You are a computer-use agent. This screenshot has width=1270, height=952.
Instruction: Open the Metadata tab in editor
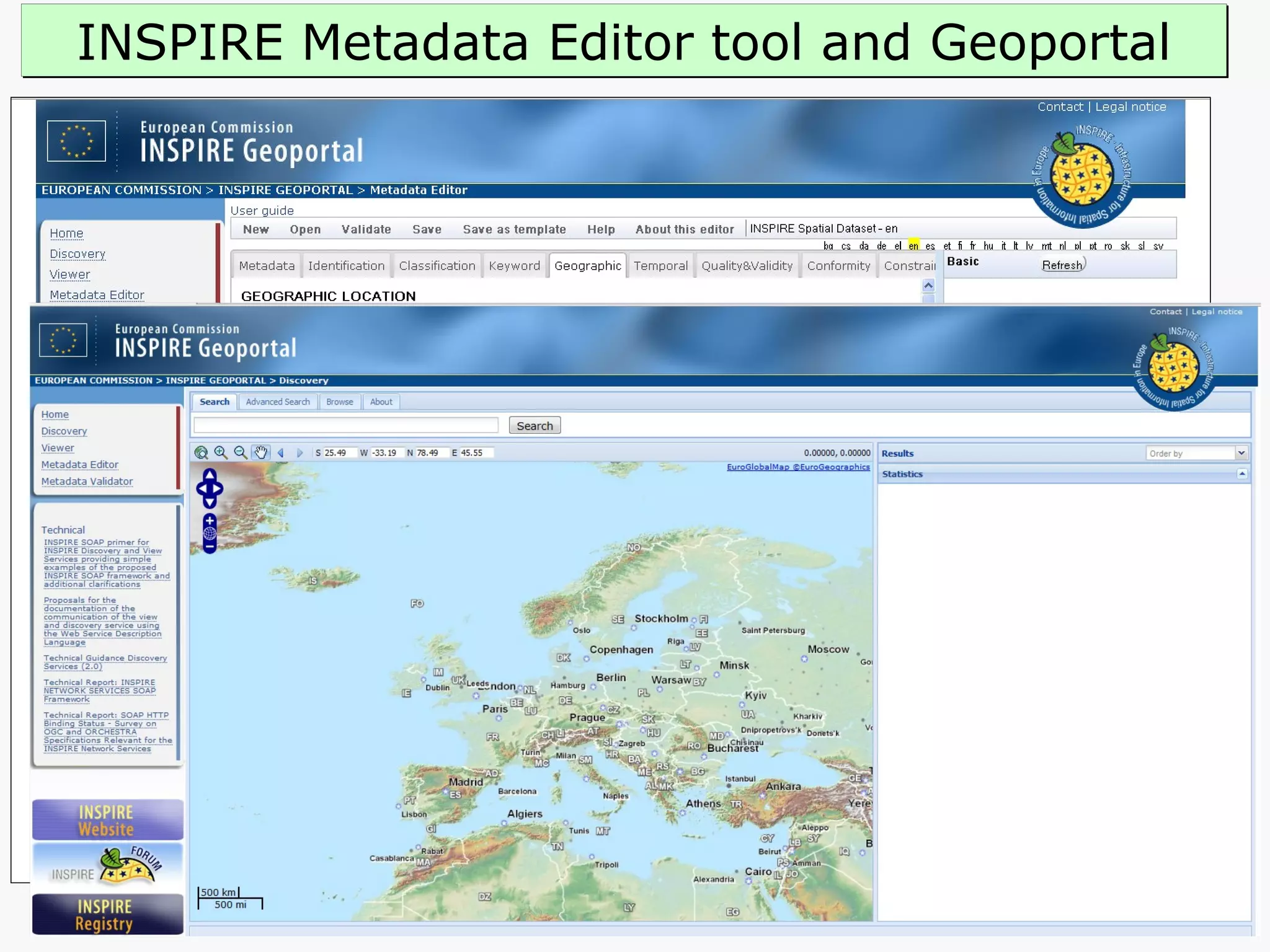[x=267, y=266]
